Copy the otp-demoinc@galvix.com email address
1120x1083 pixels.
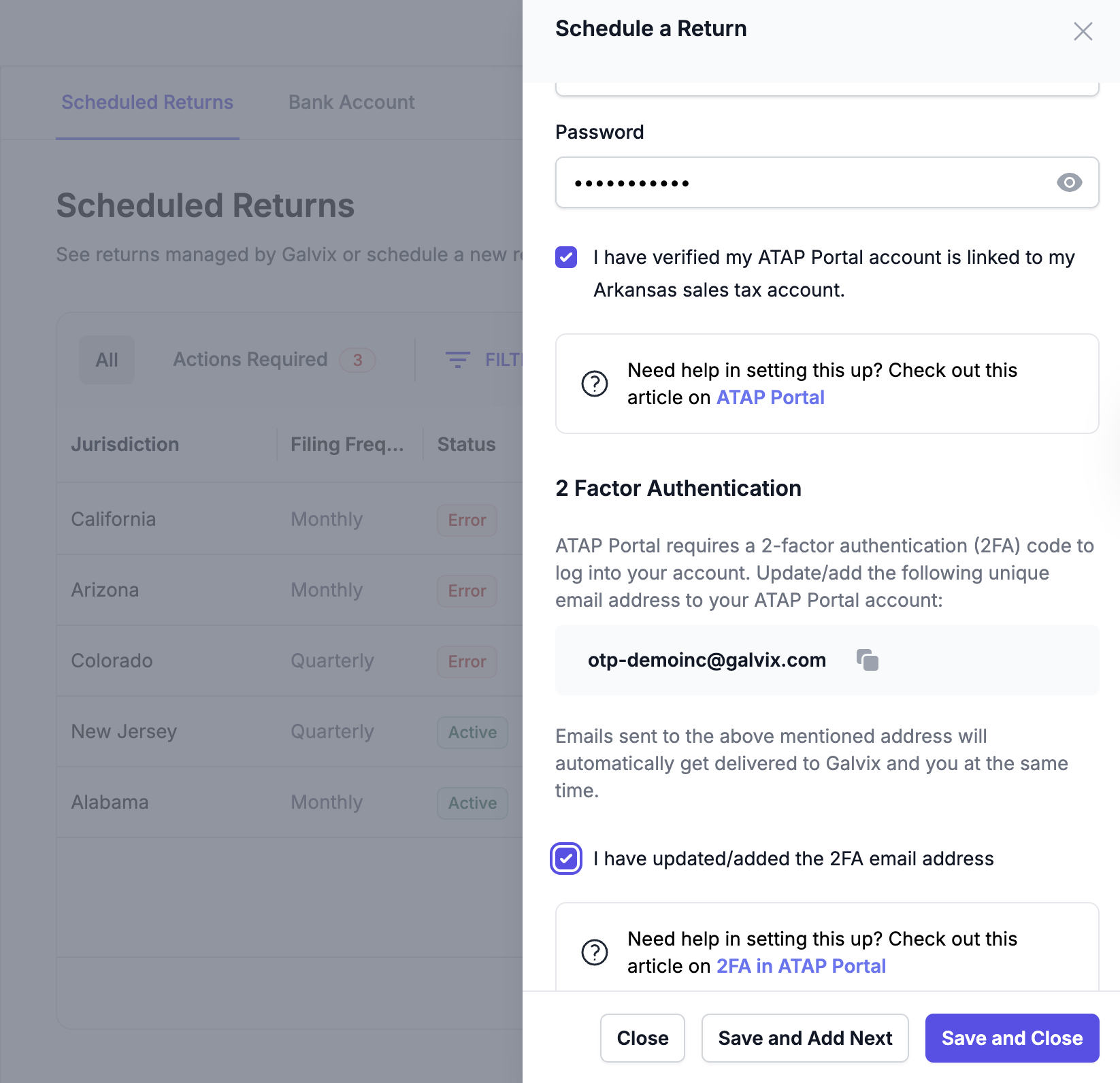pyautogui.click(x=868, y=660)
